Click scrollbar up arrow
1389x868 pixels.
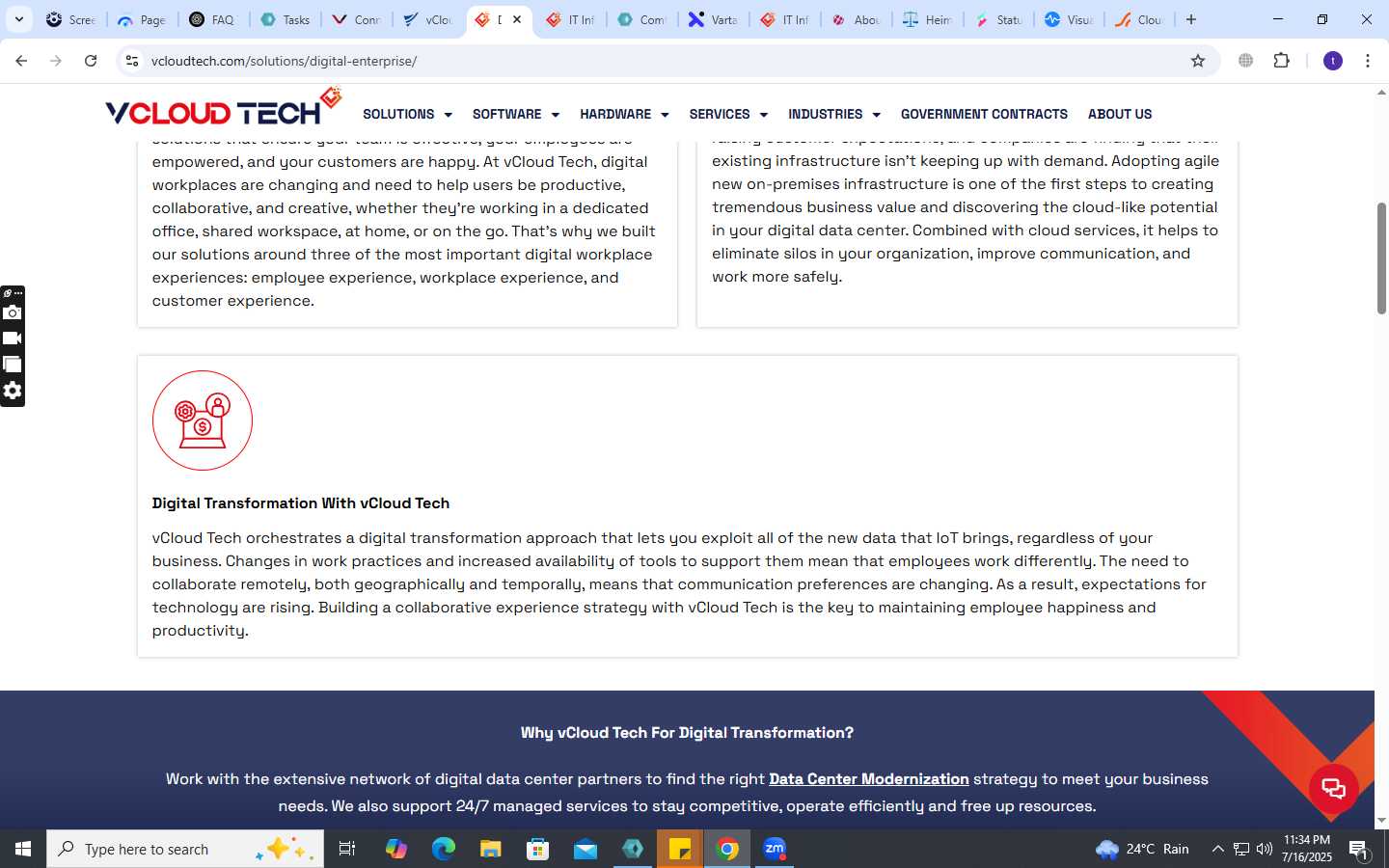(1381, 94)
